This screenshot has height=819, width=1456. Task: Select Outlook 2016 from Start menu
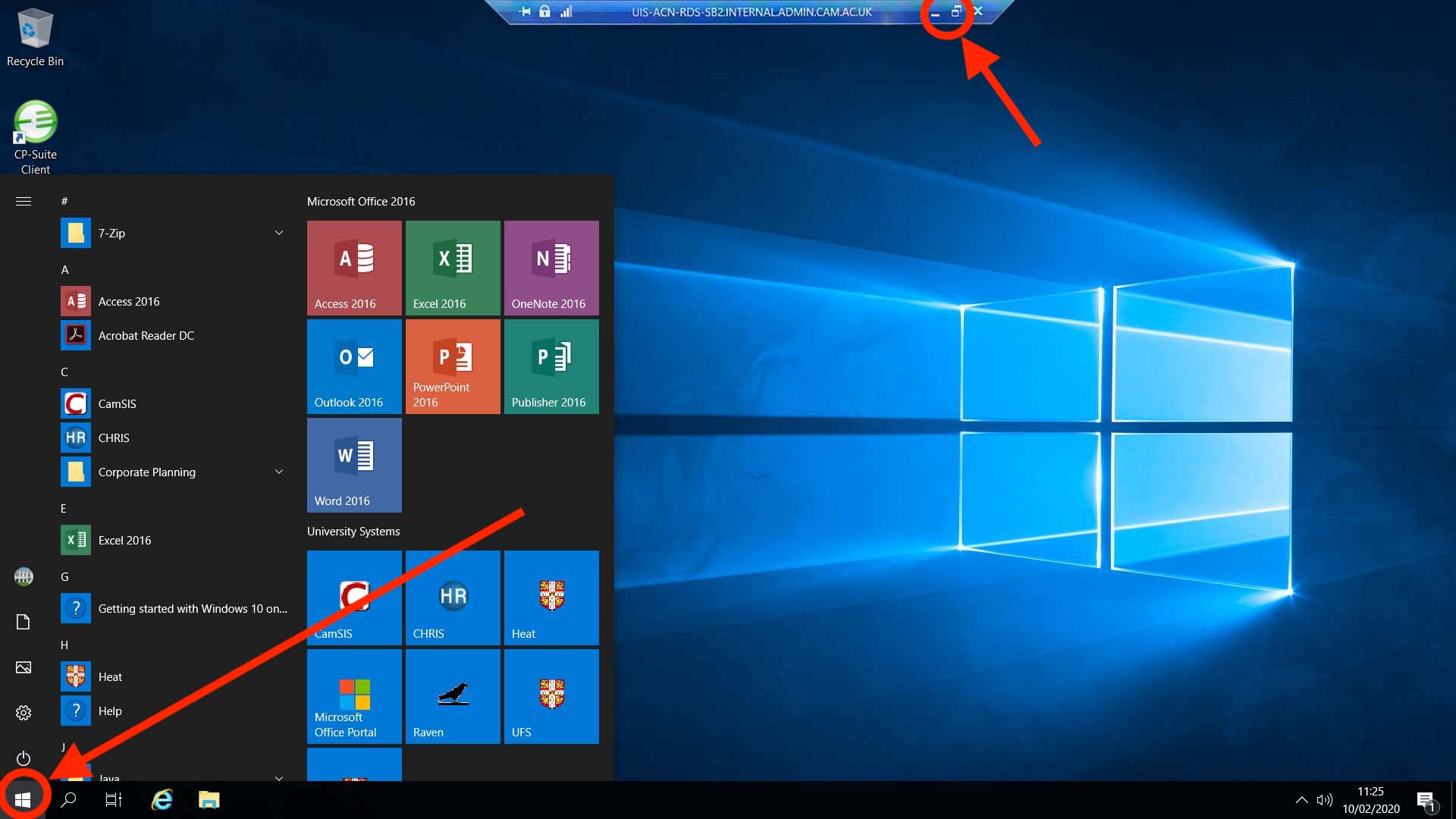click(x=354, y=367)
